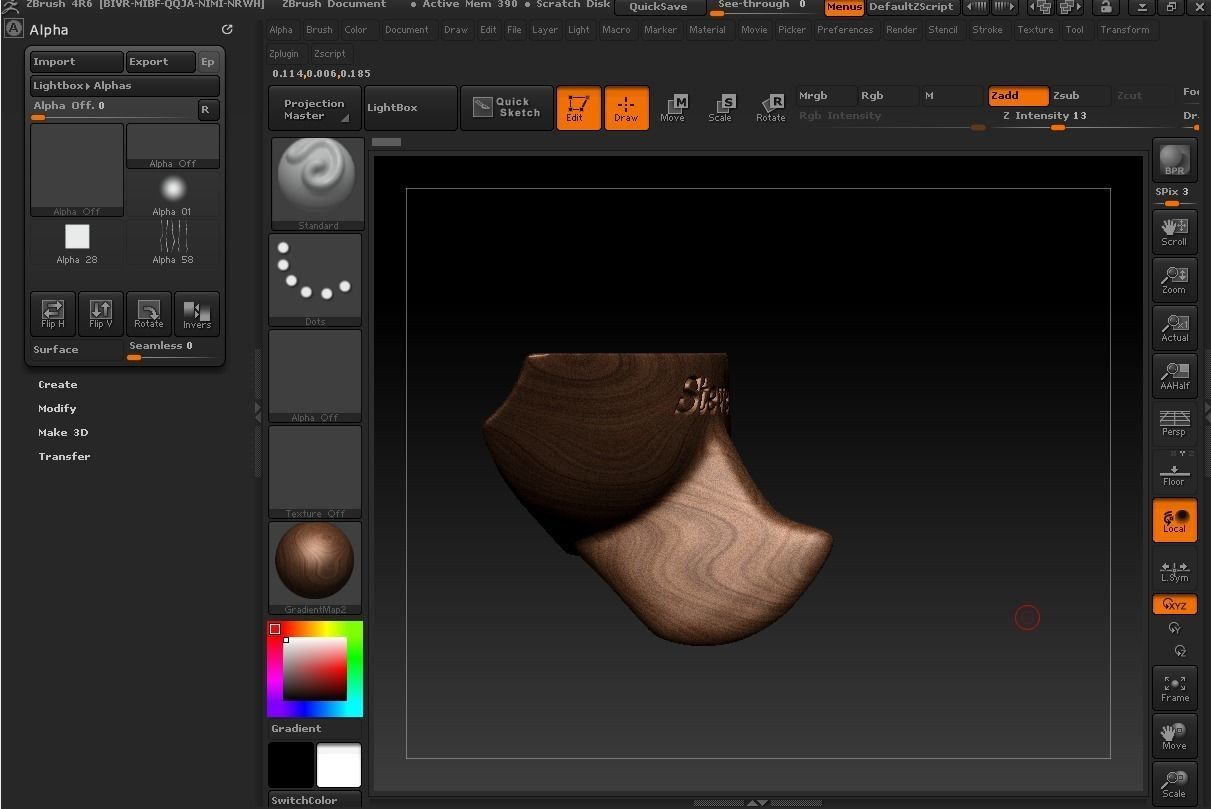Enable Mrgb painting mode
1211x809 pixels.
[x=826, y=96]
